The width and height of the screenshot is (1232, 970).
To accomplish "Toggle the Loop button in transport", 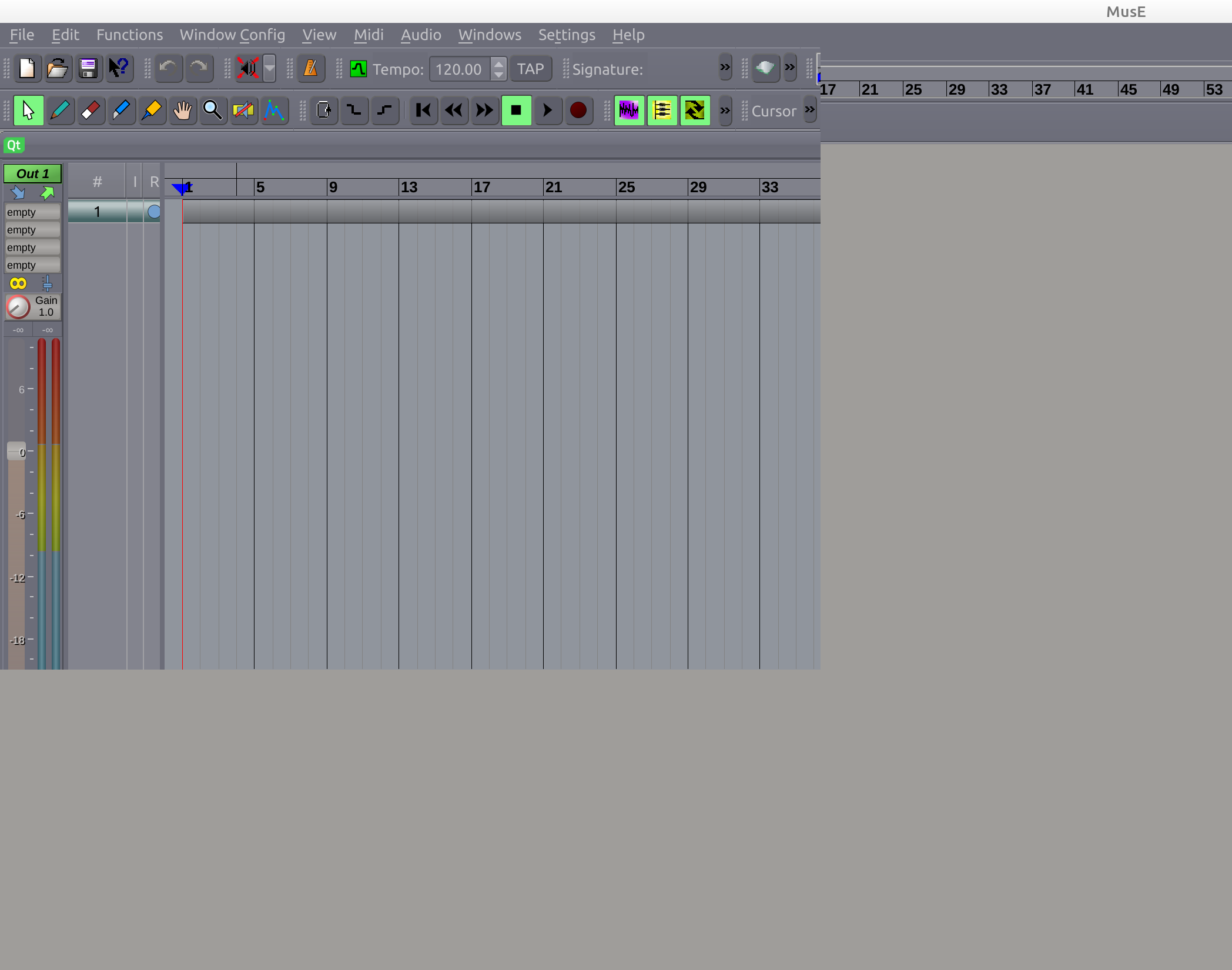I will tap(323, 111).
